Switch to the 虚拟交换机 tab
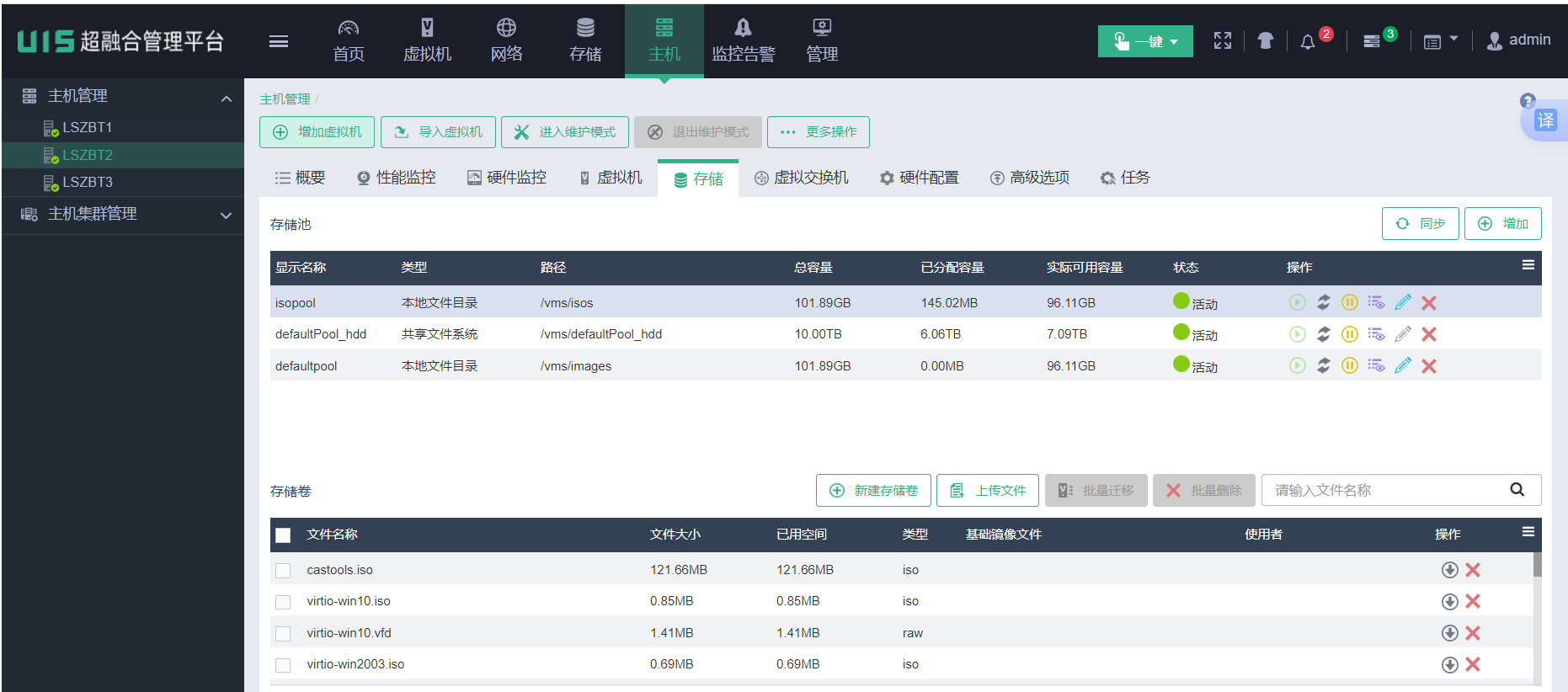 coord(801,178)
